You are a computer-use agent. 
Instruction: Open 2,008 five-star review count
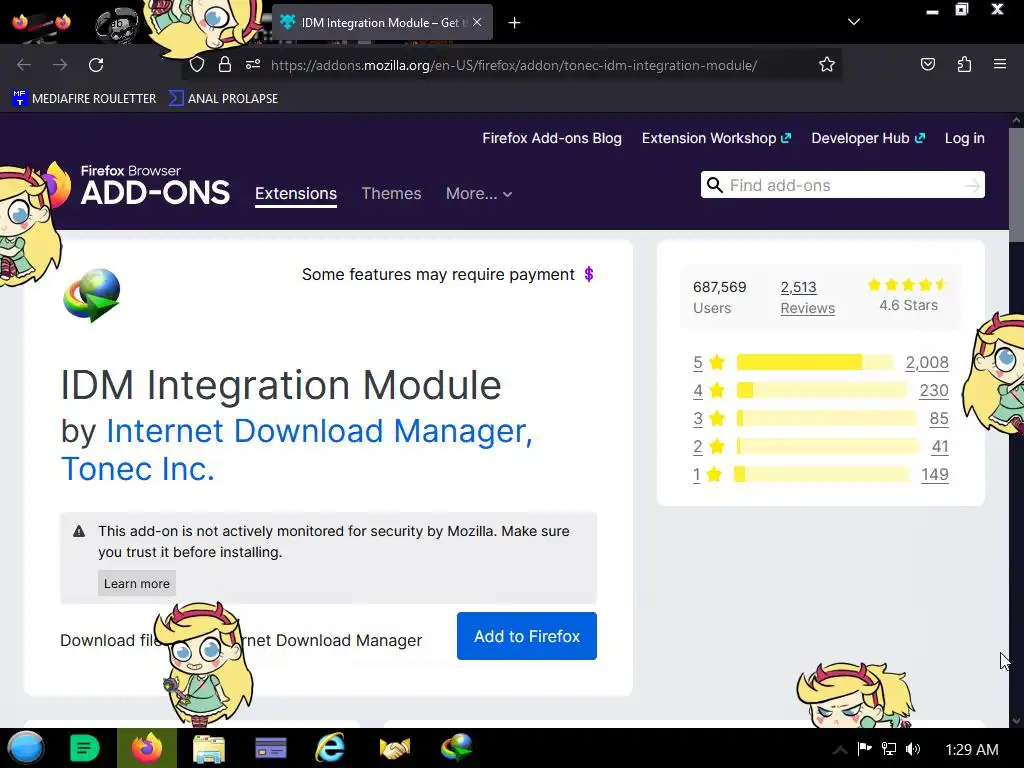[x=927, y=362]
